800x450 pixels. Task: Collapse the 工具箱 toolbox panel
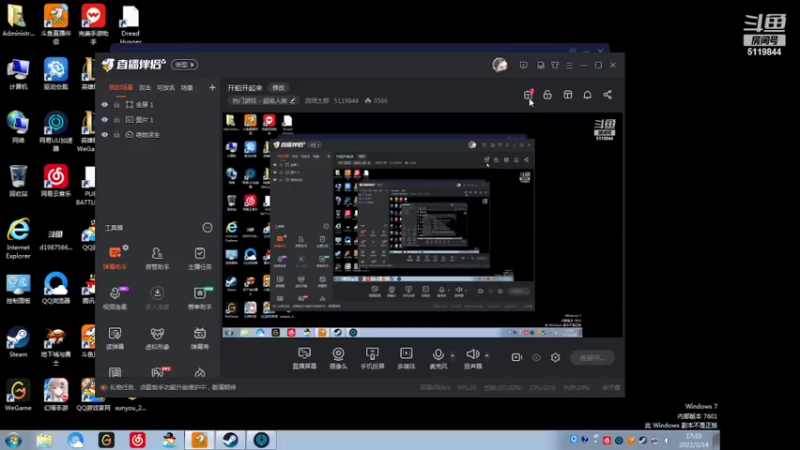tap(207, 228)
